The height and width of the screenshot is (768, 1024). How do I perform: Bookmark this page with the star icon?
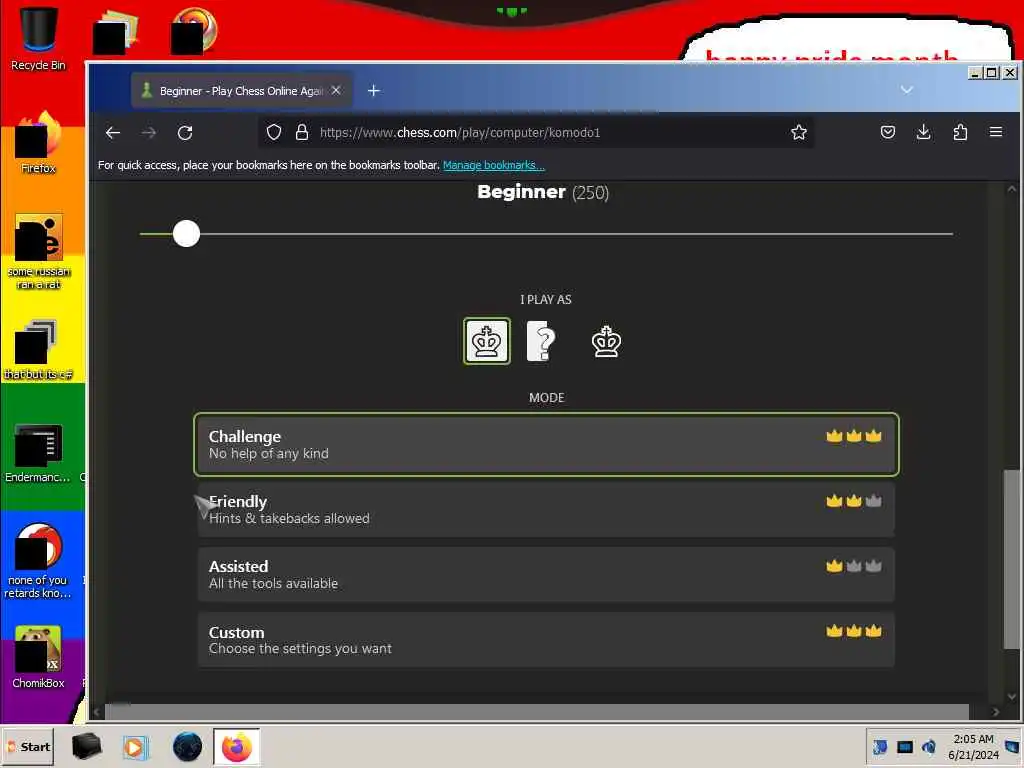[799, 133]
